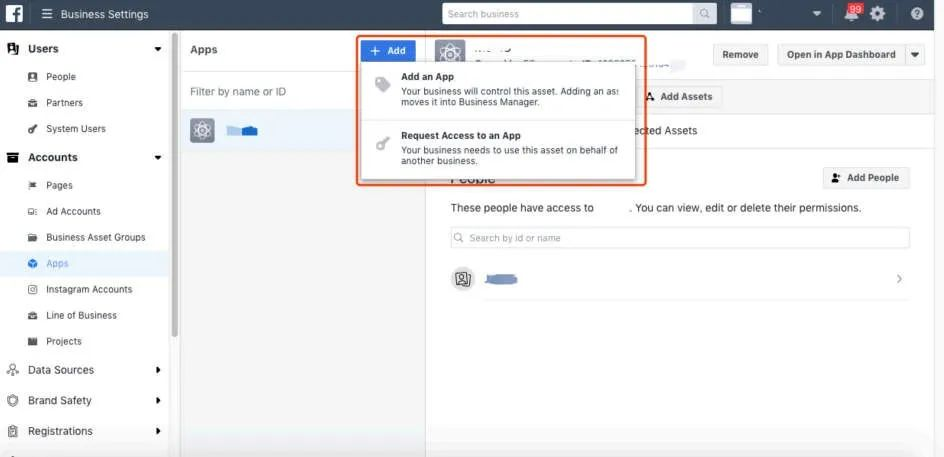Open Instagram Accounts in sidebar
This screenshot has height=457, width=944.
tap(89, 289)
